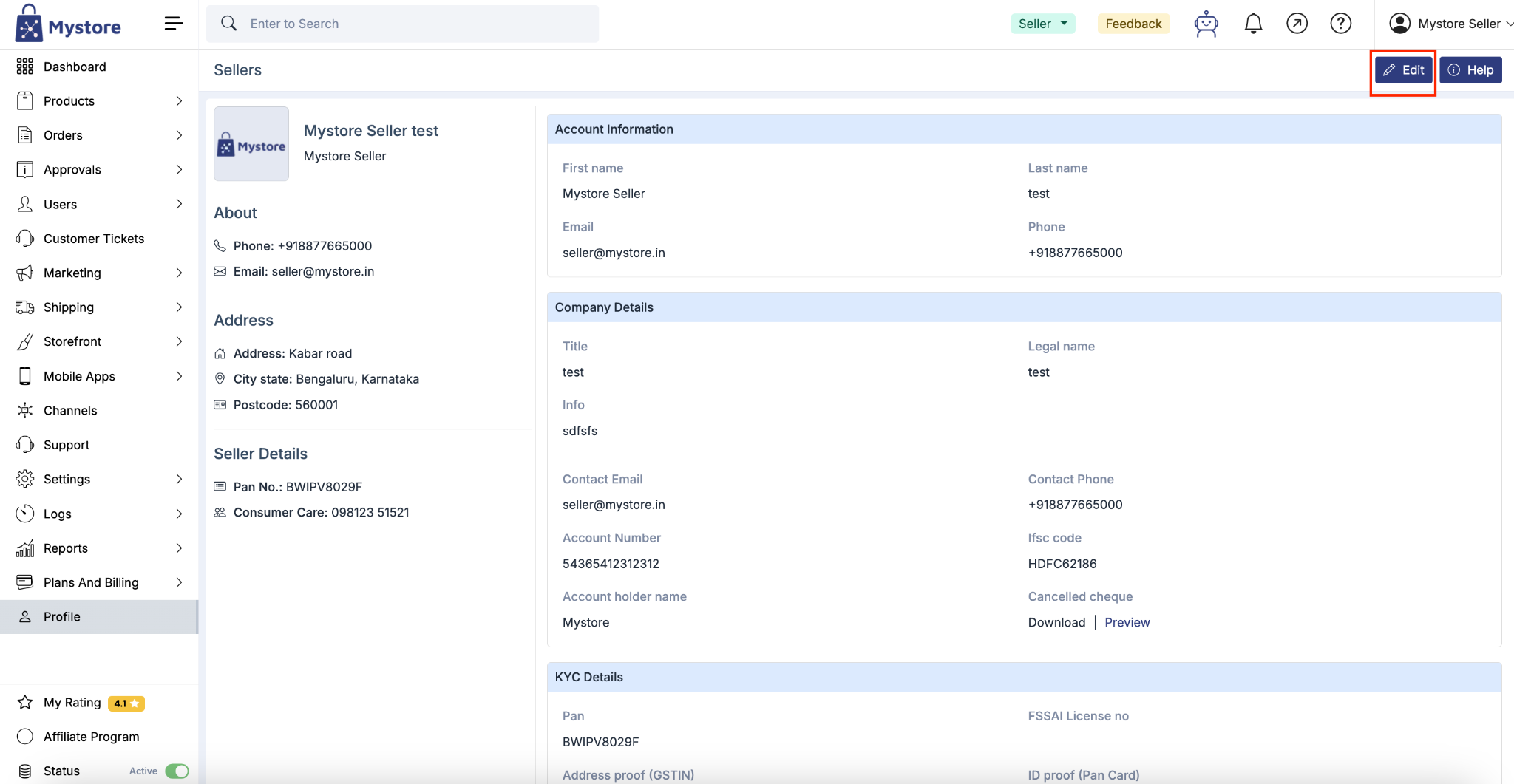Click the Approvals icon in sidebar
The image size is (1514, 784).
(x=25, y=170)
